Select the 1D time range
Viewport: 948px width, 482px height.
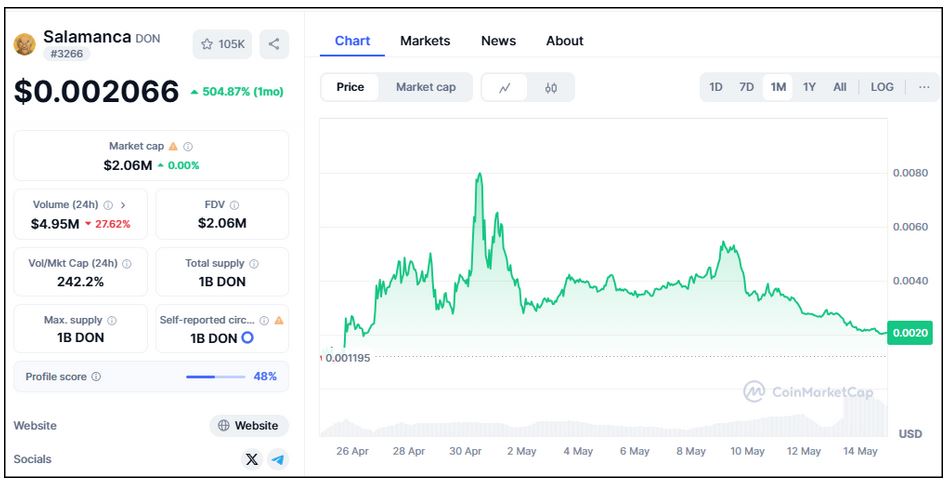[x=716, y=87]
